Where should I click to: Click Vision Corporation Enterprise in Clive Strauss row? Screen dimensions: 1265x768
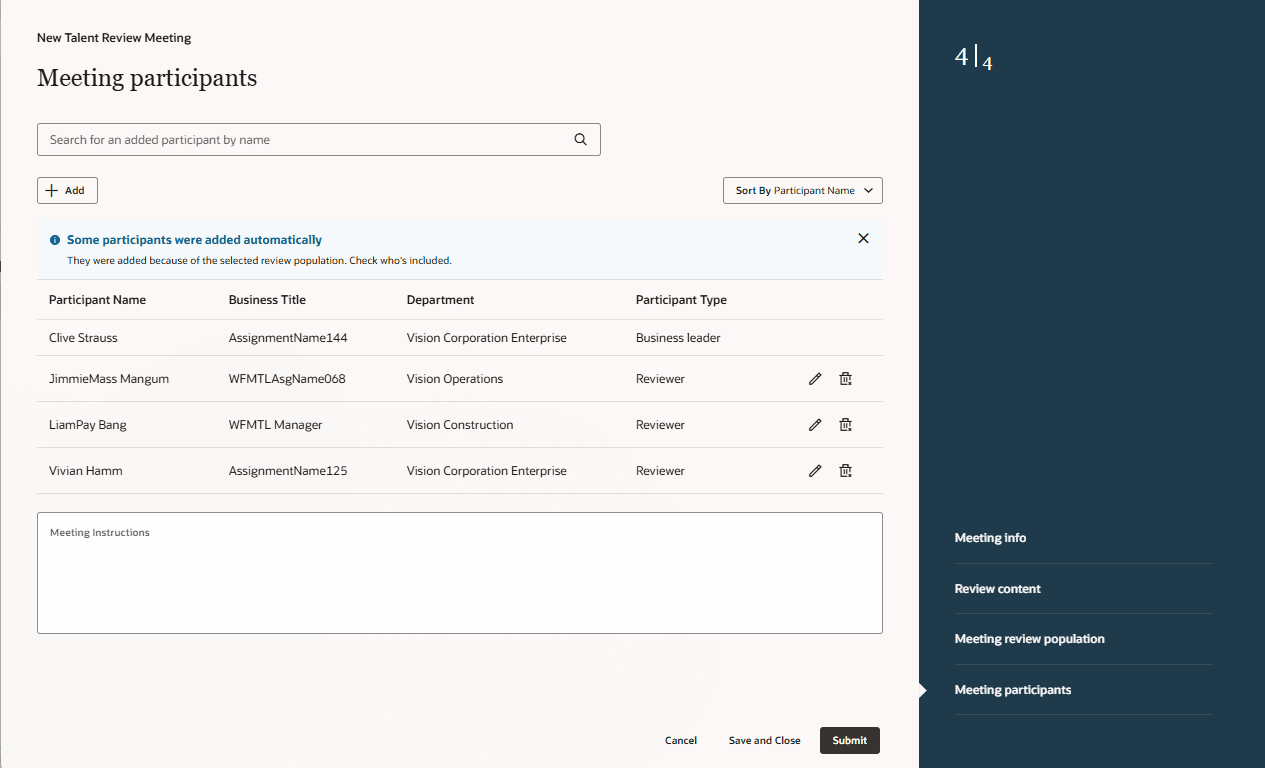(x=487, y=338)
